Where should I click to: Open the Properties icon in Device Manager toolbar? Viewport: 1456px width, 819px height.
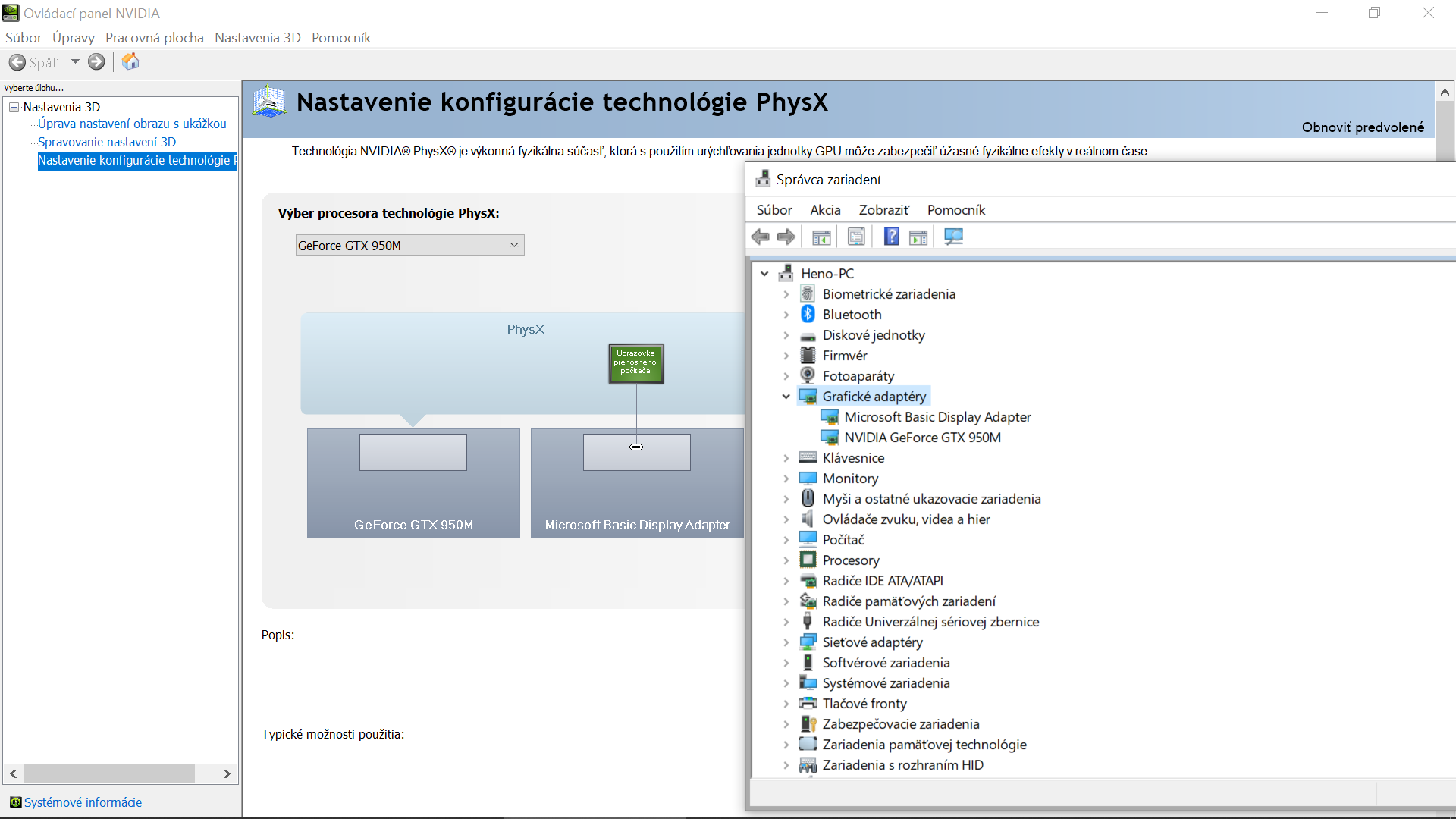coord(856,237)
